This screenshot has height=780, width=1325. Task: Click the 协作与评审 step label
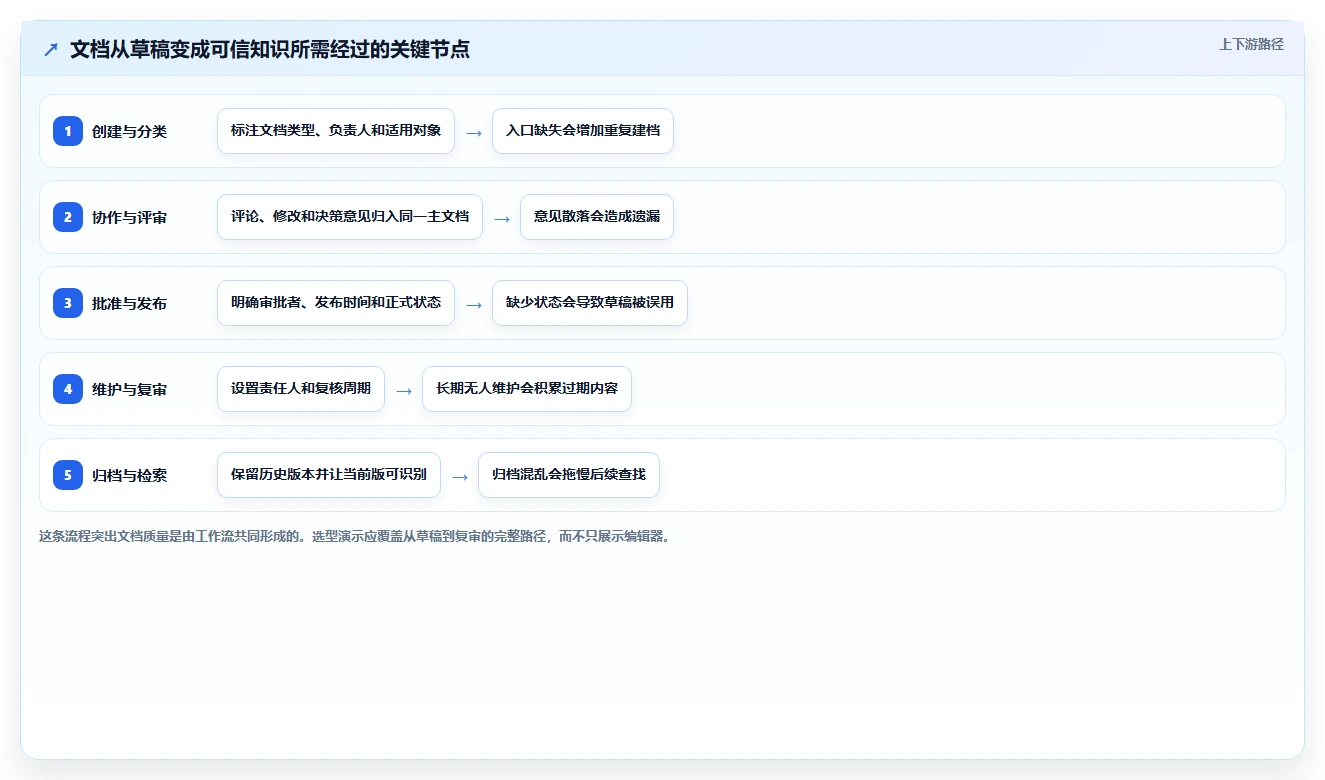[129, 217]
